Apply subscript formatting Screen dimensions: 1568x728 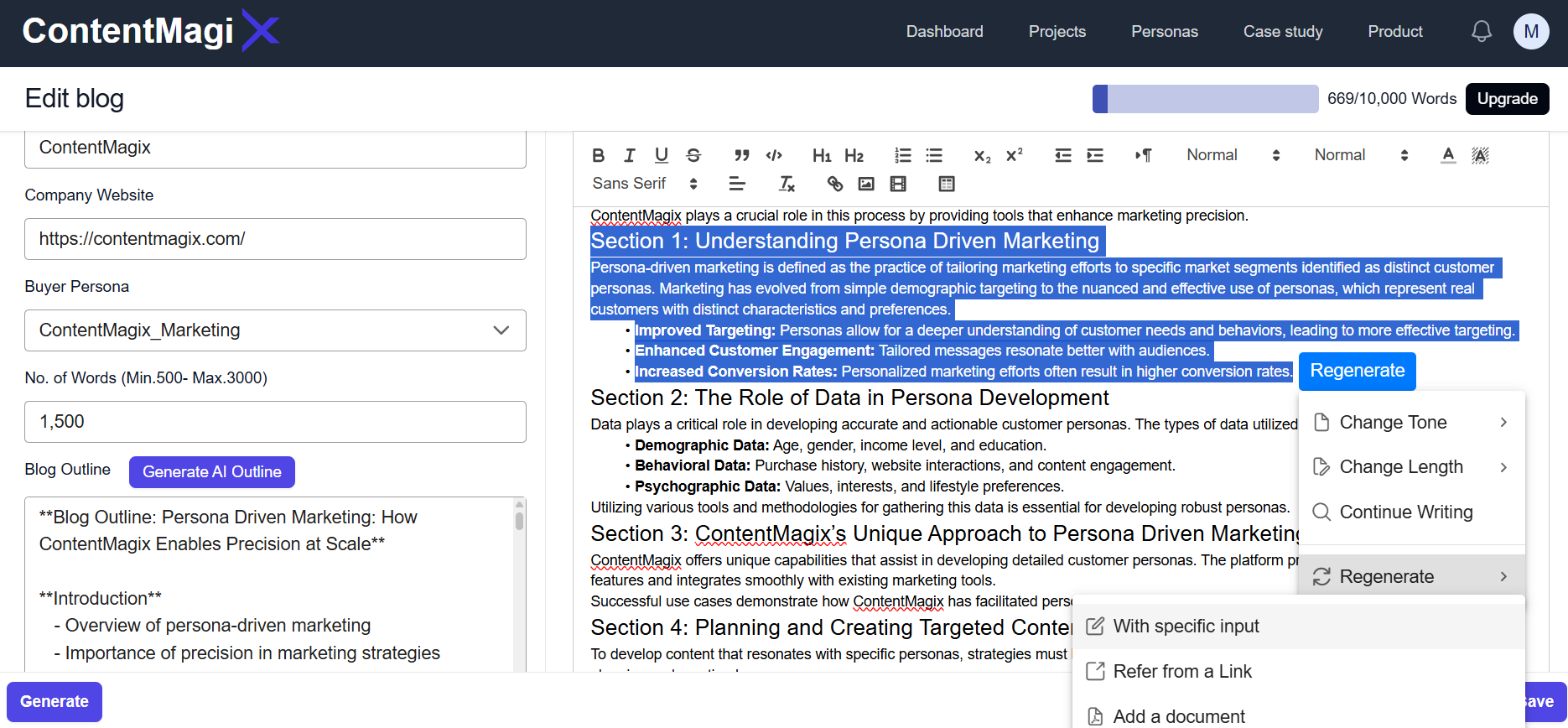click(x=982, y=155)
